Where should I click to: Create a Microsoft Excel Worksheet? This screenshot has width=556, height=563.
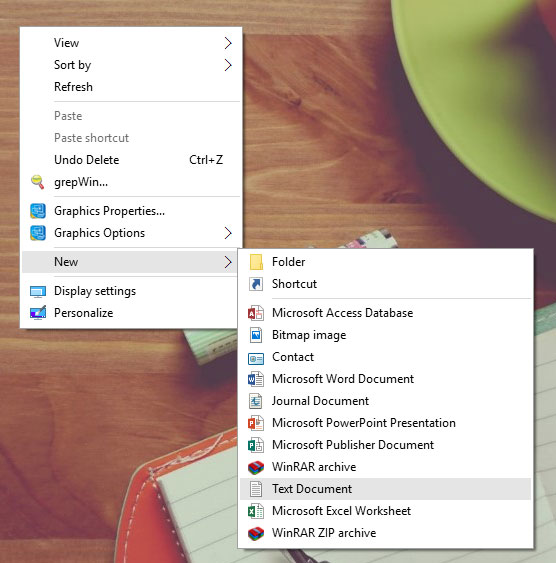[x=386, y=511]
